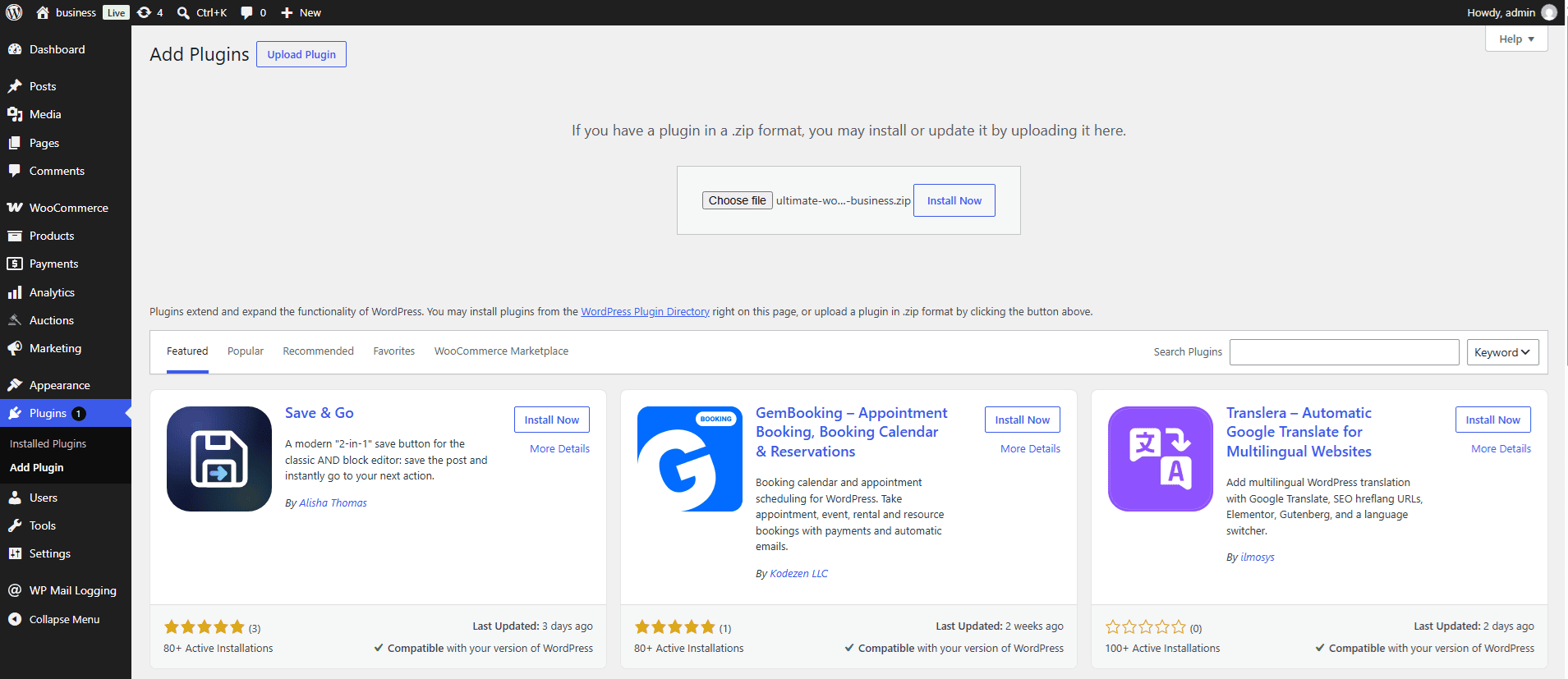Screen dimensions: 1568x679
Task: Click the selected file name ultimate-wo...-business.zip
Action: [x=844, y=201]
